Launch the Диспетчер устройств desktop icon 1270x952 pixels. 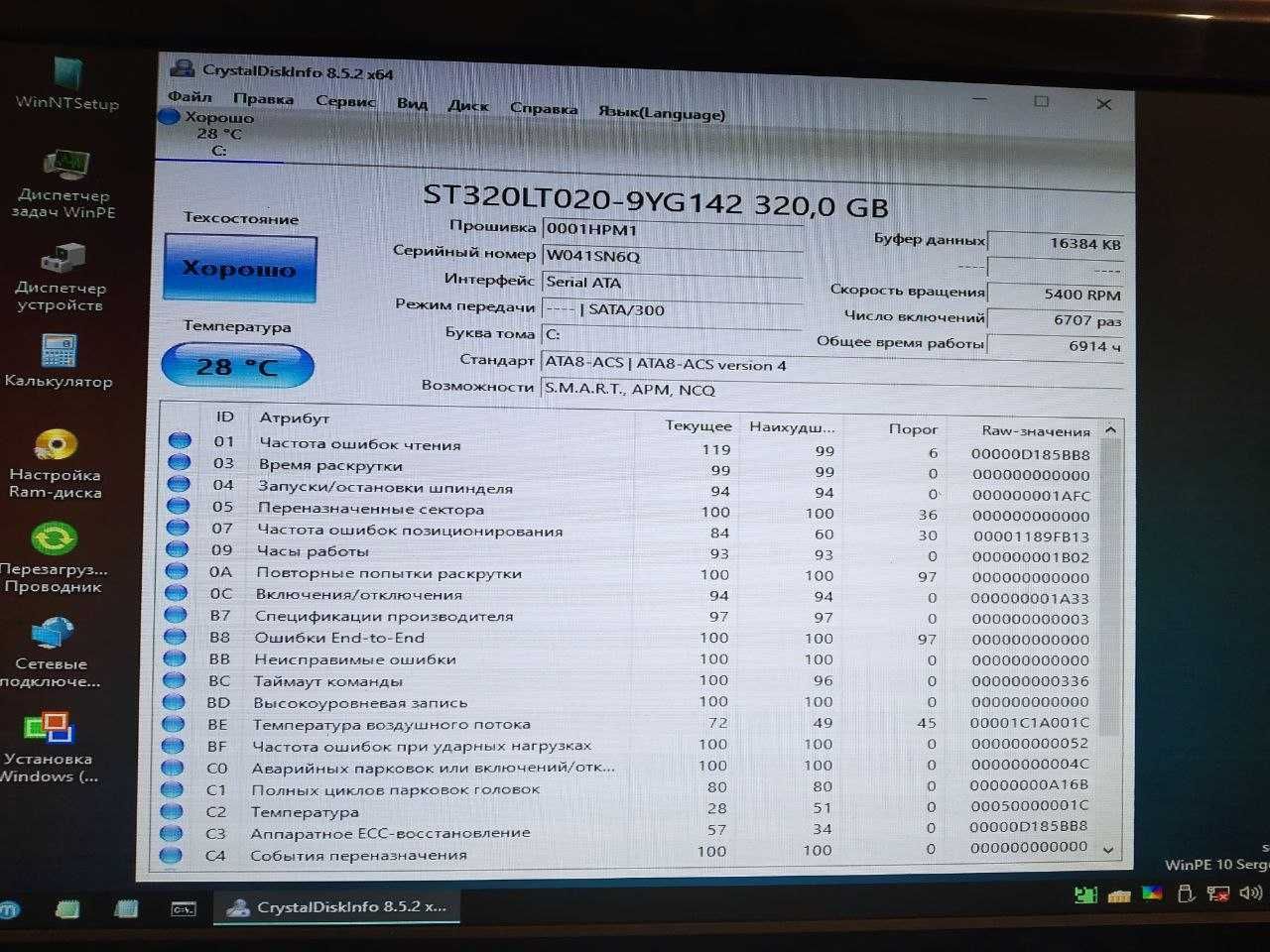click(x=62, y=278)
